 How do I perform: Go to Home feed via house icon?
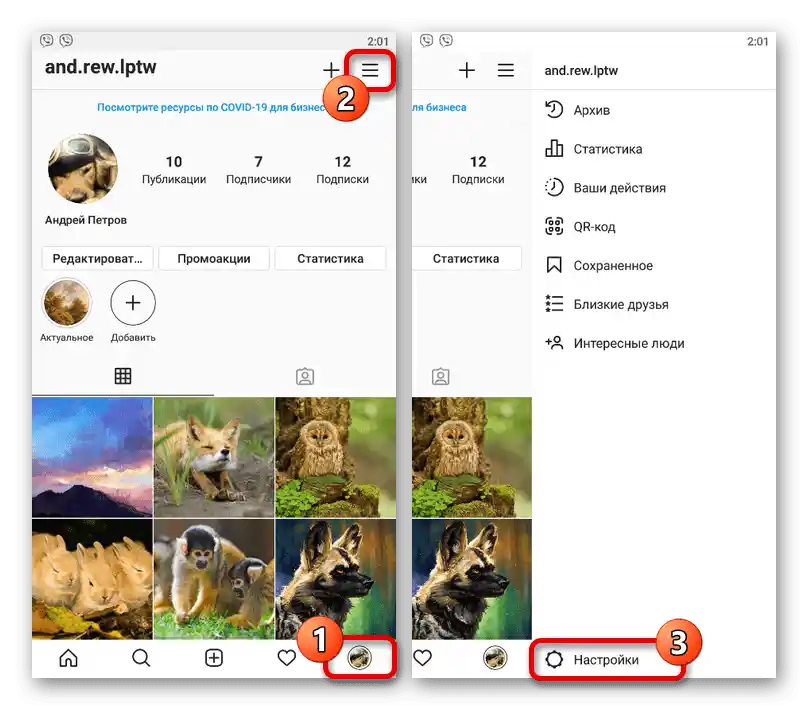(x=69, y=657)
